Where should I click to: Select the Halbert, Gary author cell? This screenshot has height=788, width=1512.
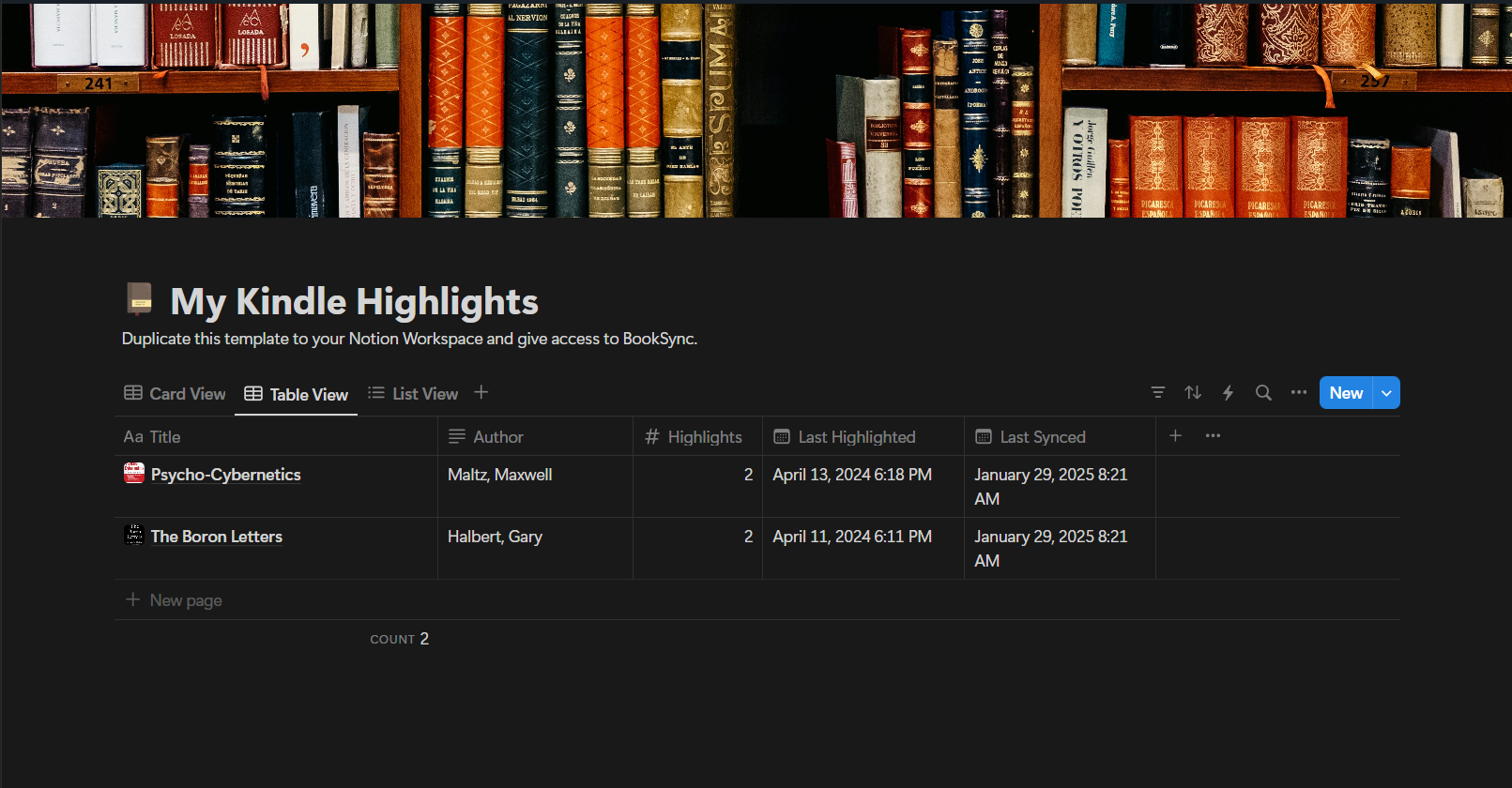pos(535,548)
